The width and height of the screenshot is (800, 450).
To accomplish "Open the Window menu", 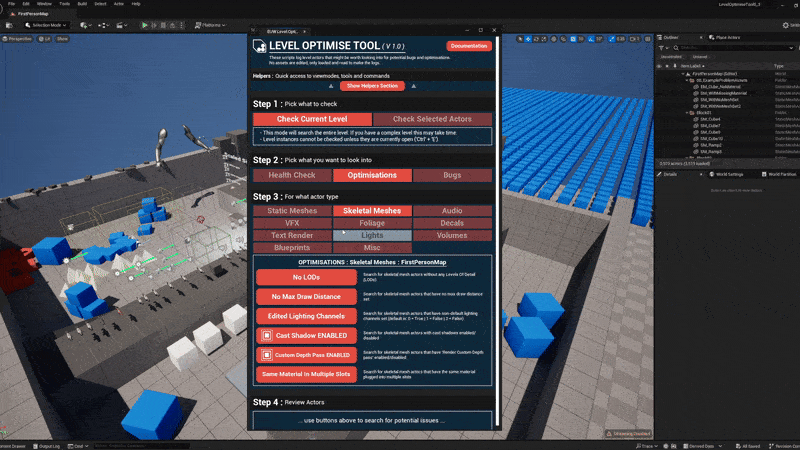I will point(44,4).
